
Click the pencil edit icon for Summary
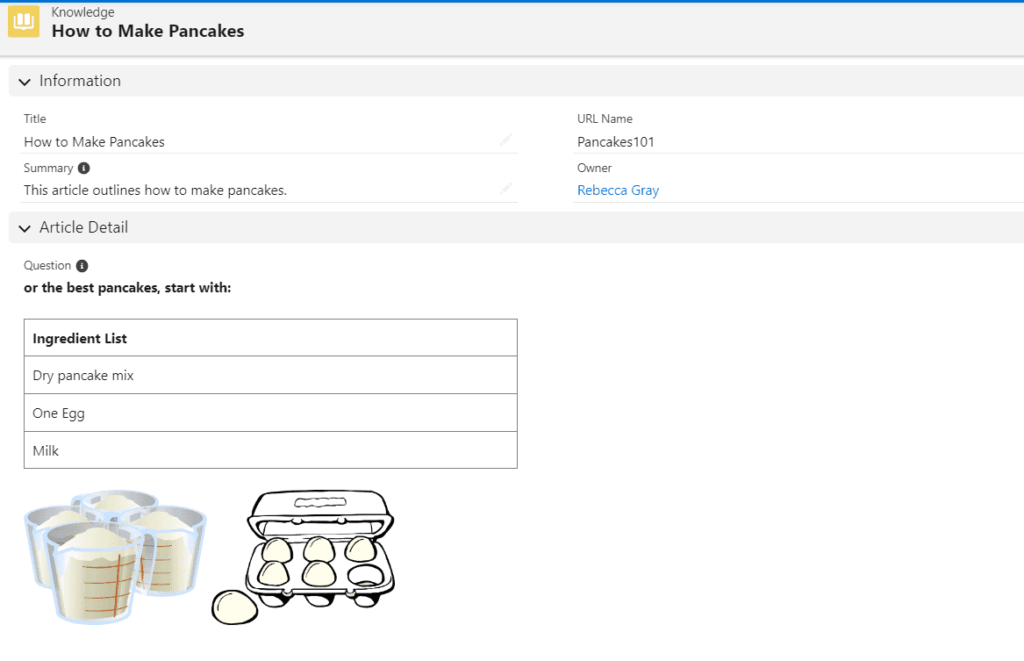click(x=506, y=189)
